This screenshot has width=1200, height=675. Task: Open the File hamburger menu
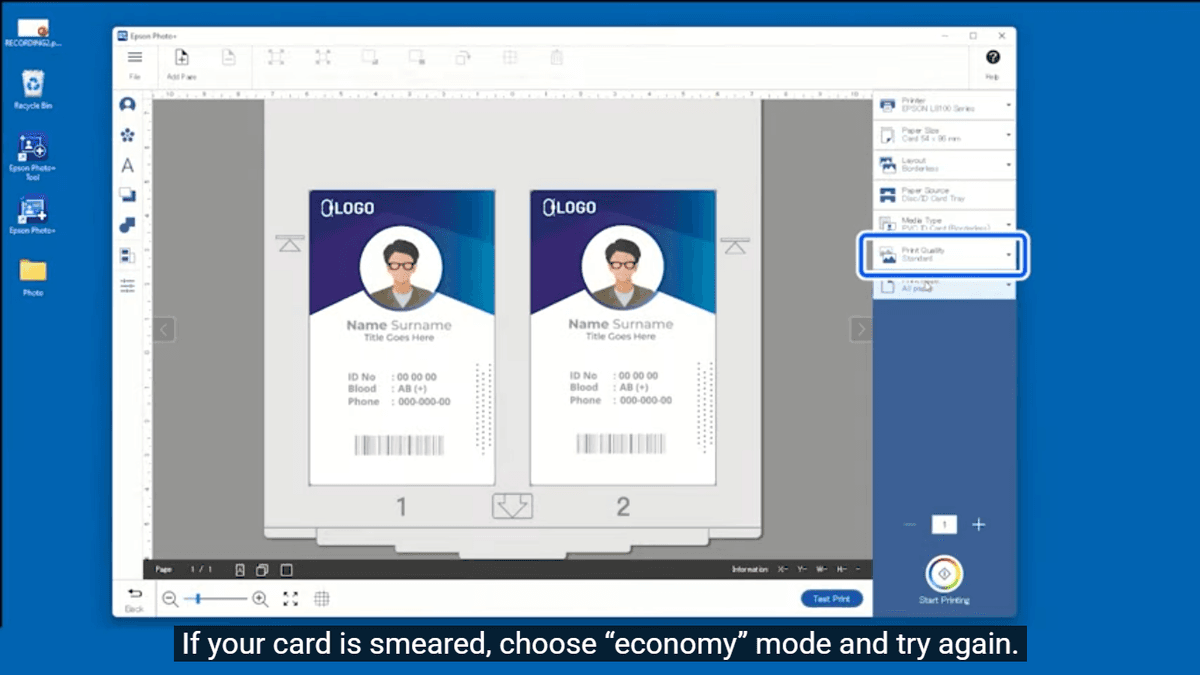134,59
